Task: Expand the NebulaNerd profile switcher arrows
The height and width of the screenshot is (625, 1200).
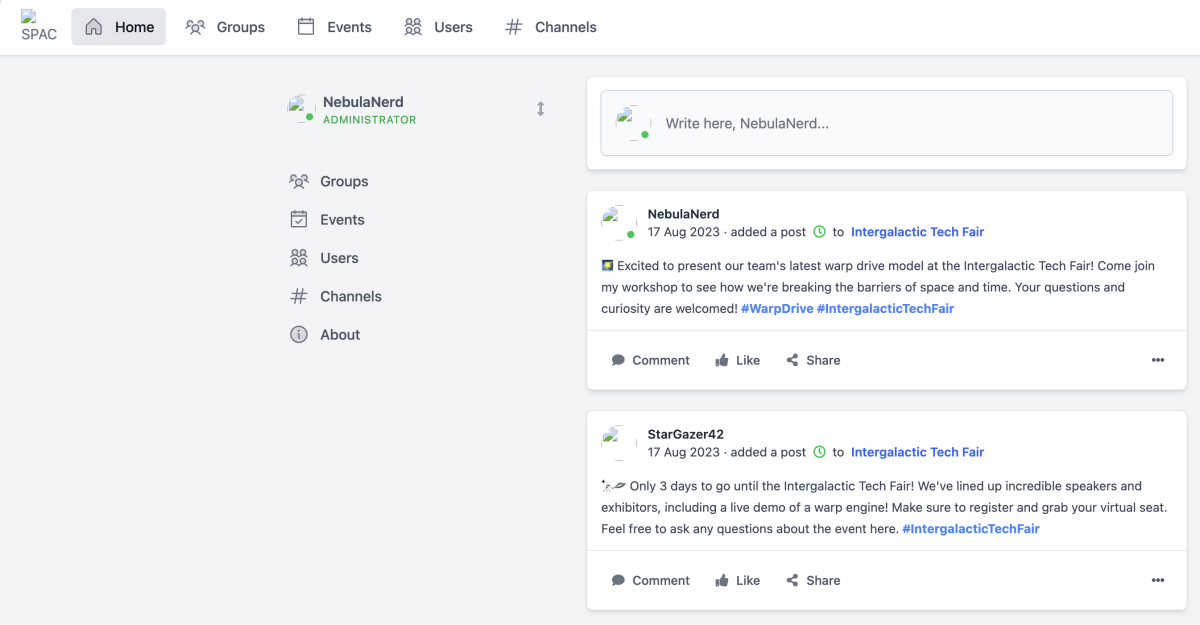Action: pyautogui.click(x=540, y=109)
